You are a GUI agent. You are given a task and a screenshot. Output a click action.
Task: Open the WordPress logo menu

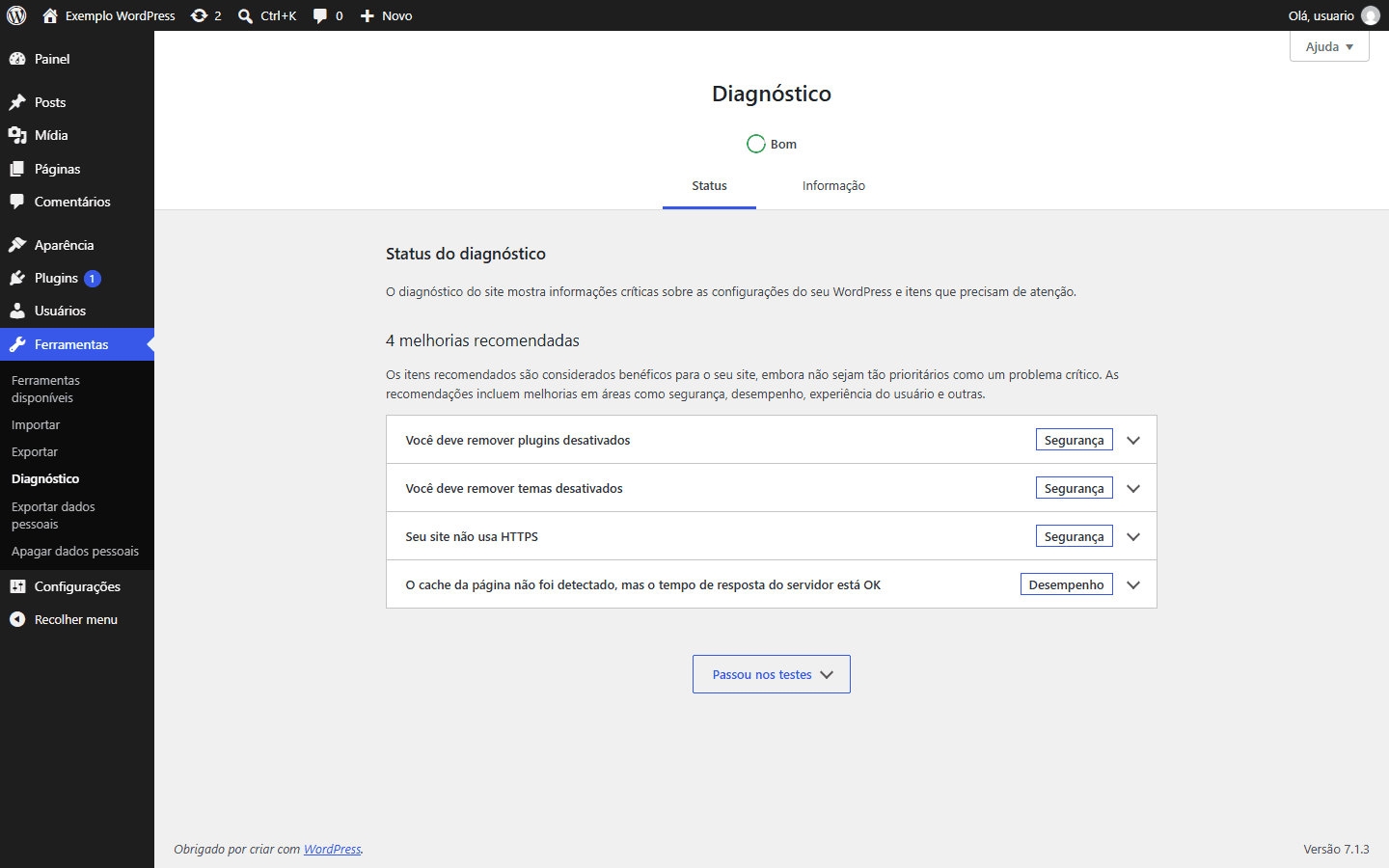[16, 15]
